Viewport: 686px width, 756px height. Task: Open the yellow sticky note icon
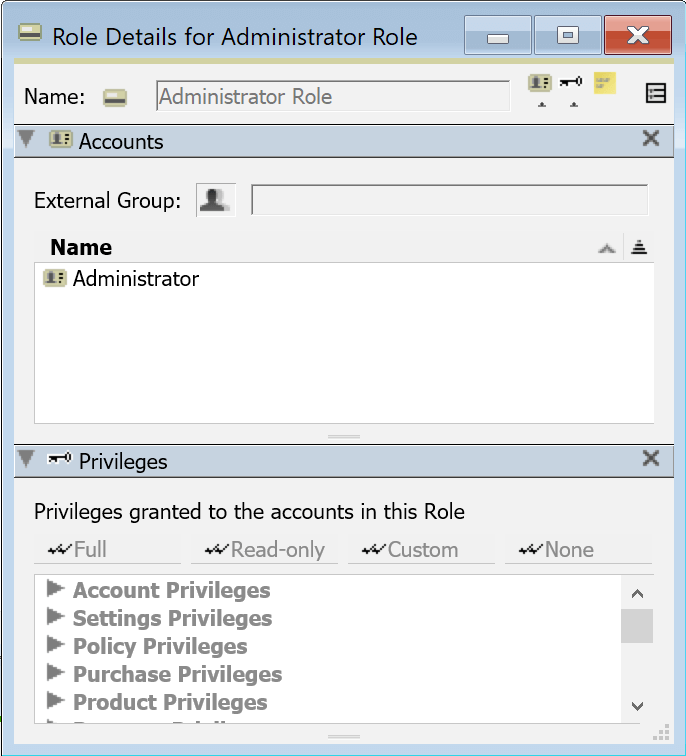(x=604, y=82)
